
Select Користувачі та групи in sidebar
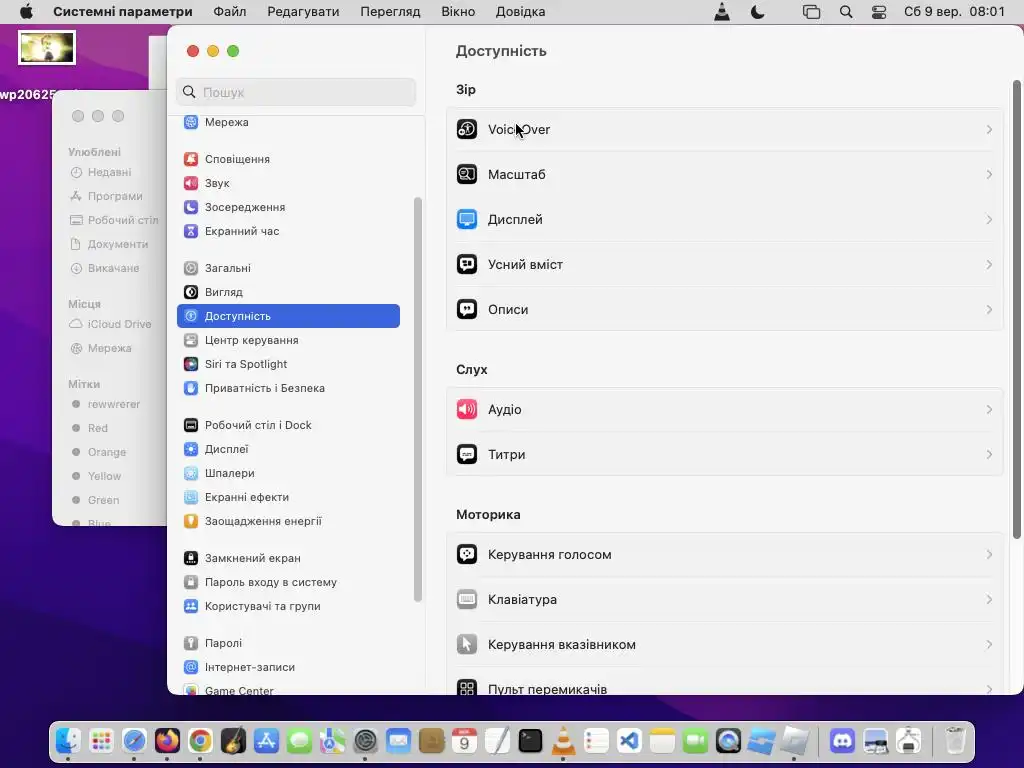click(288, 607)
